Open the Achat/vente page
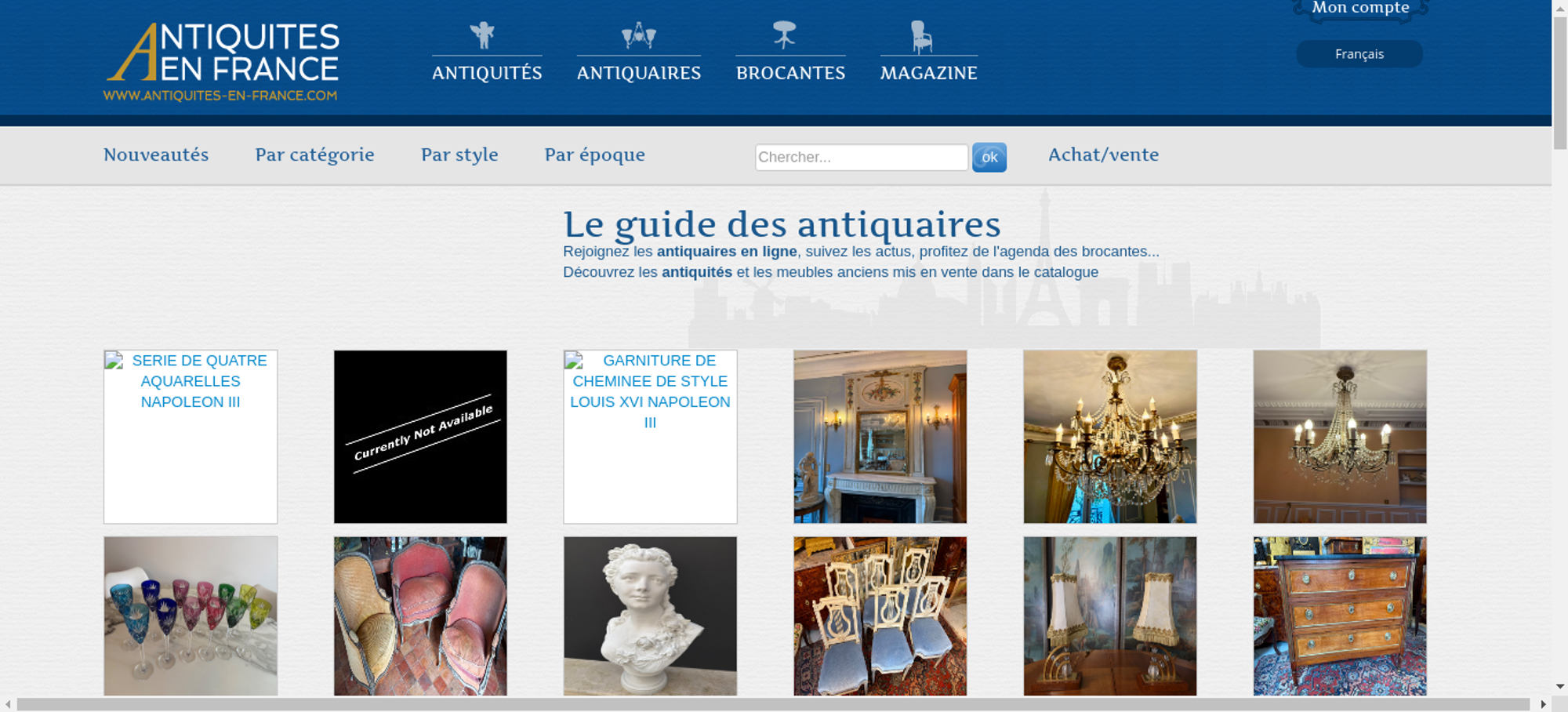Screen dimensions: 1568x712 point(1104,154)
